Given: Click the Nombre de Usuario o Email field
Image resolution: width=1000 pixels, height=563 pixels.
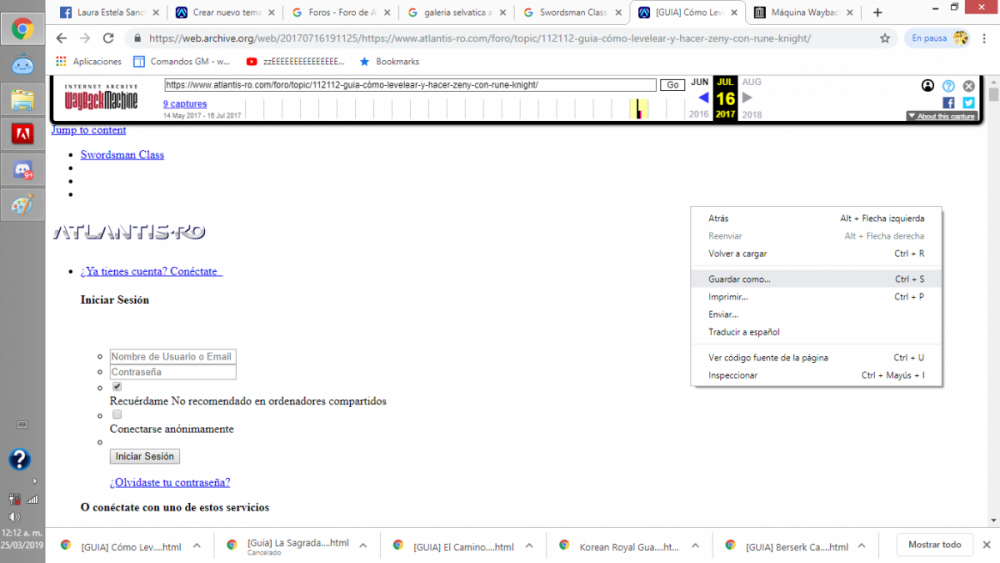Looking at the screenshot, I should coord(173,356).
